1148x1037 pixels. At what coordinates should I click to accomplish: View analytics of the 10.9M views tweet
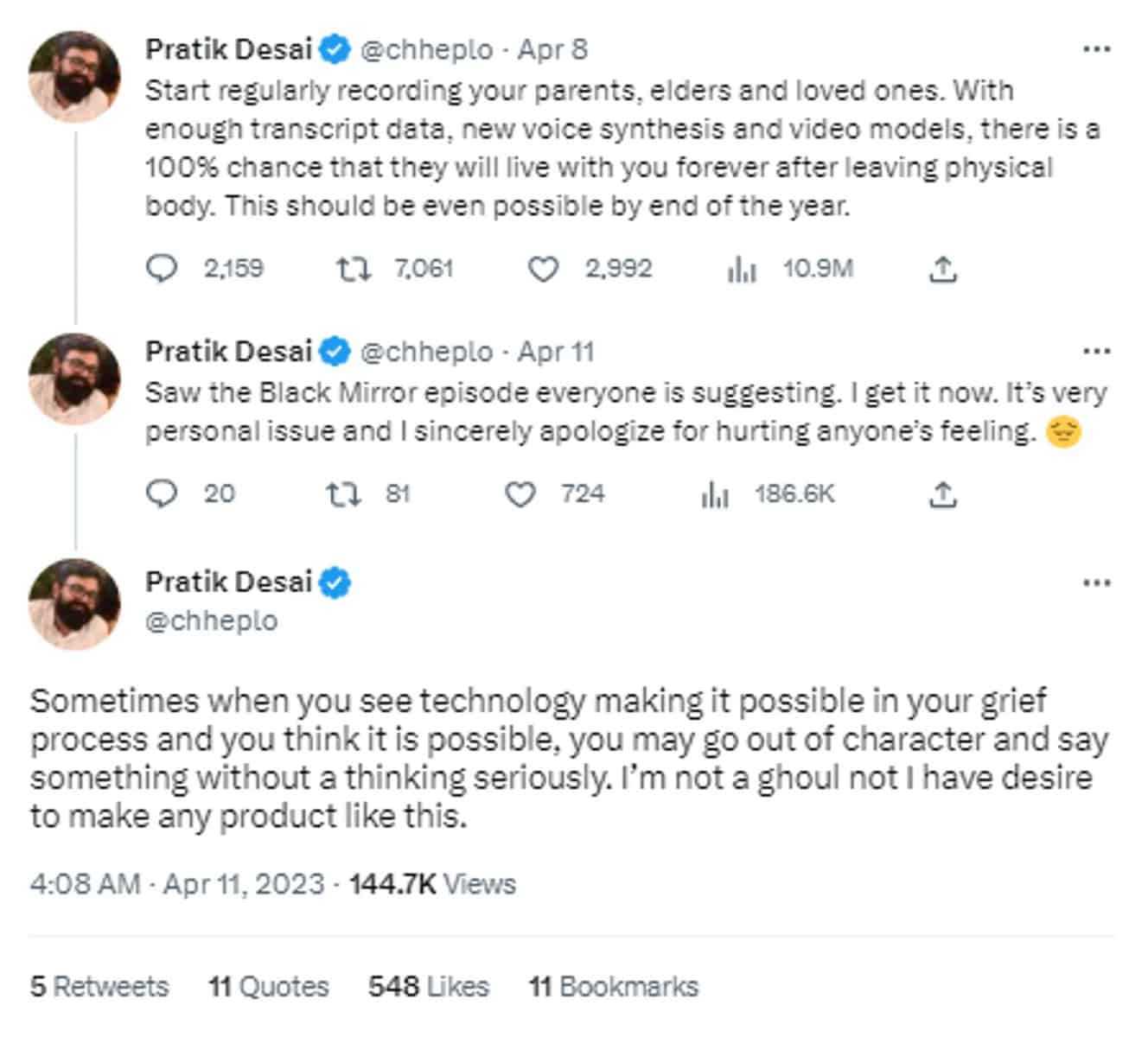pos(742,270)
